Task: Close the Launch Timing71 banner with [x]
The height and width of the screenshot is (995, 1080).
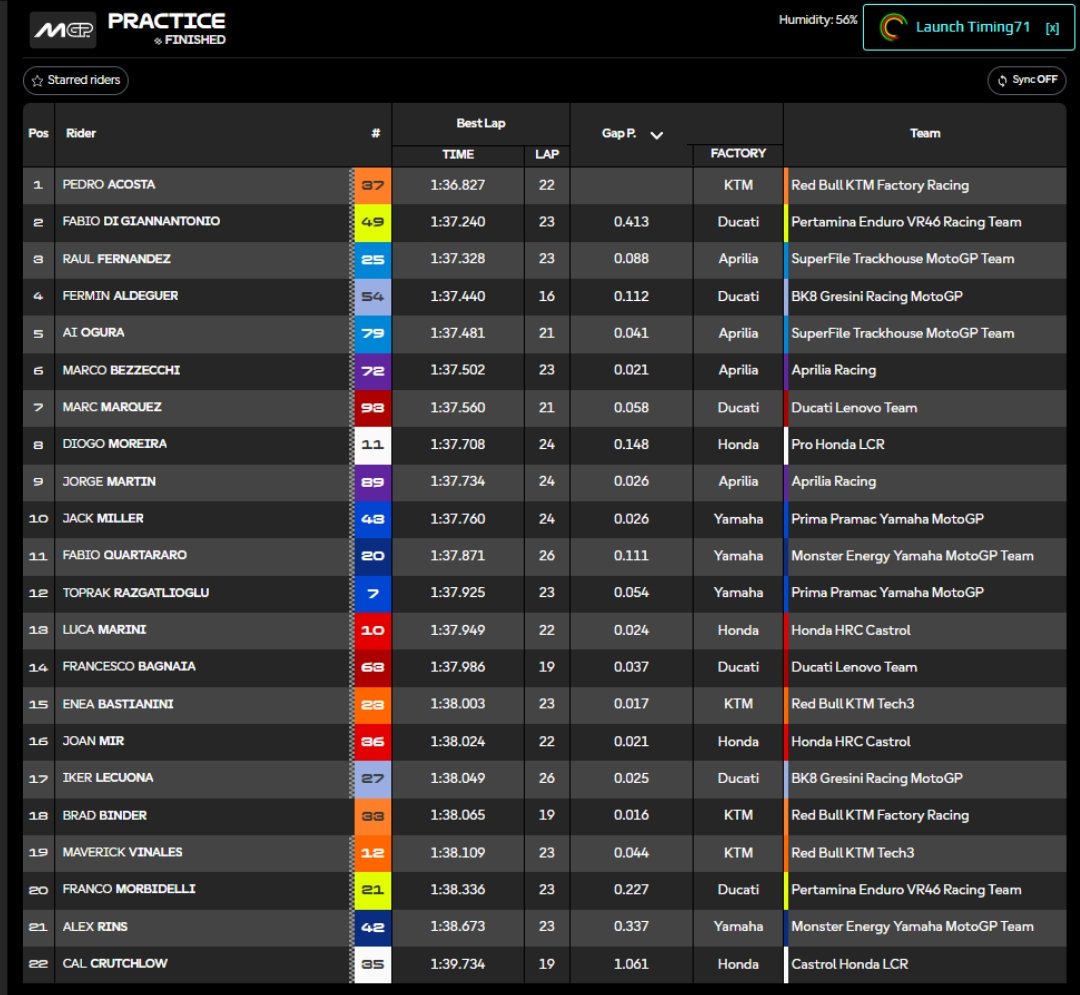Action: pyautogui.click(x=1052, y=28)
